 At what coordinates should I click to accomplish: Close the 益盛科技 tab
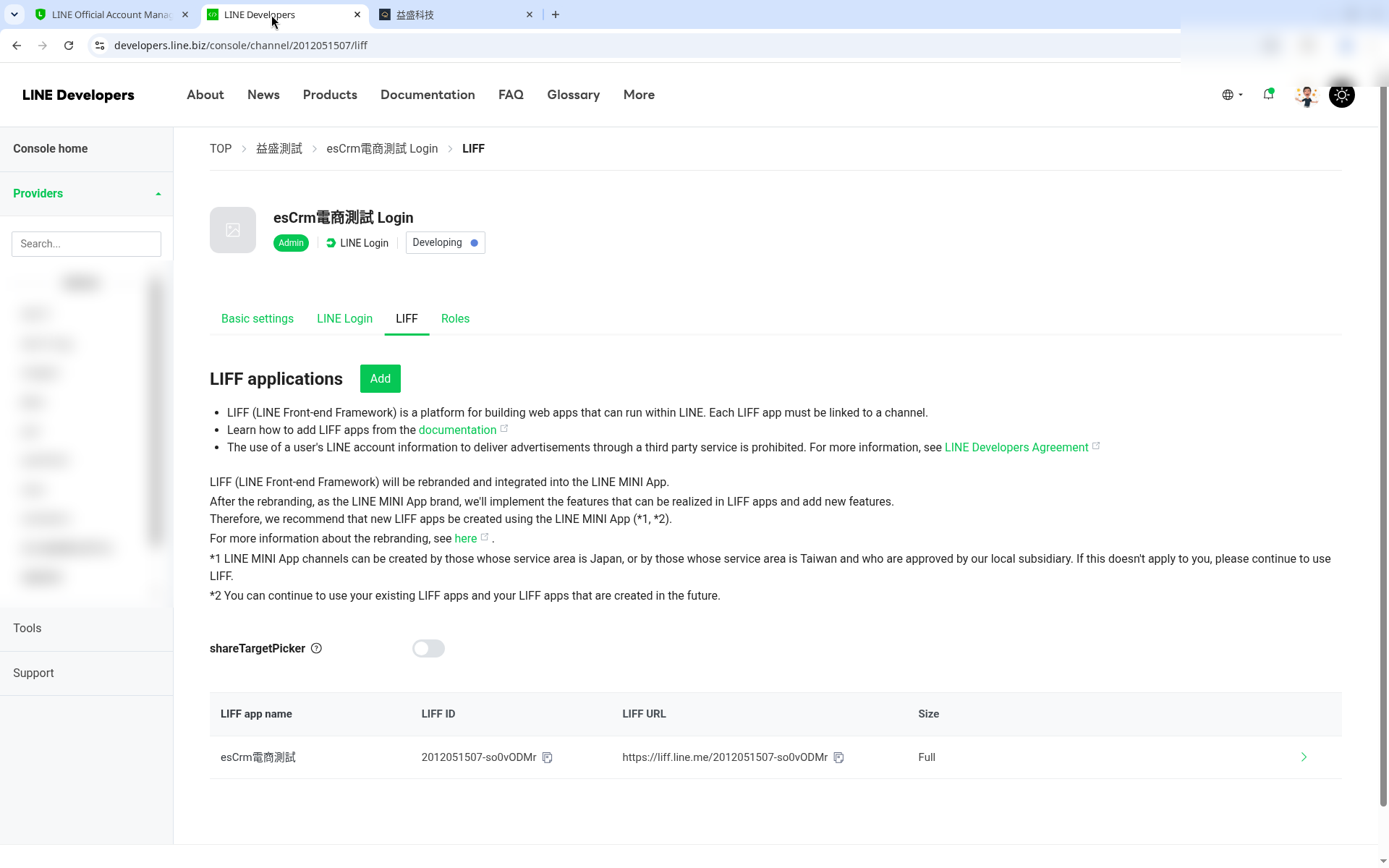point(530,14)
